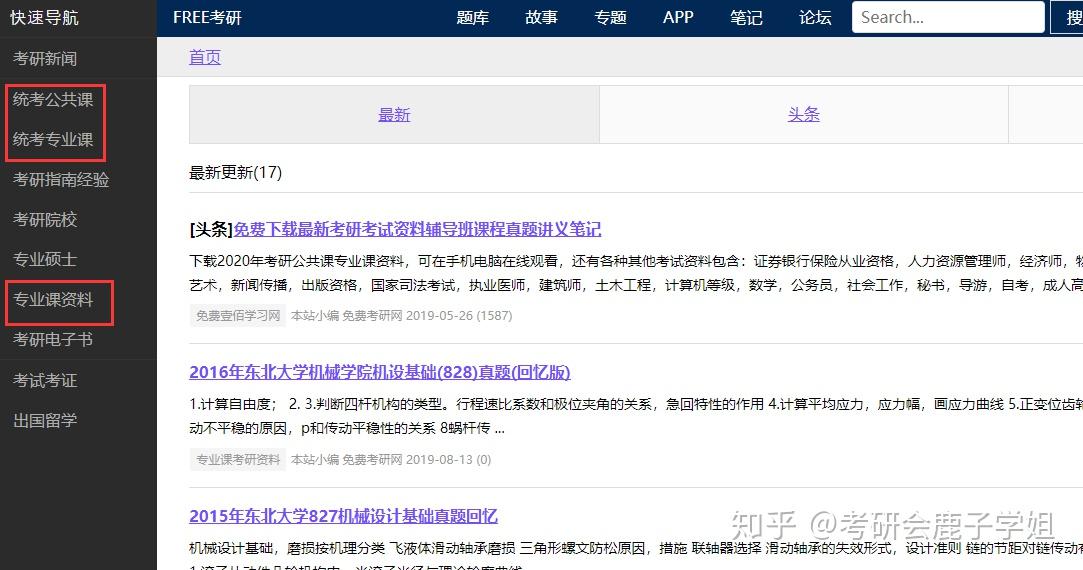The image size is (1083, 570).
Task: Click the FREE考研 site title
Action: (207, 17)
